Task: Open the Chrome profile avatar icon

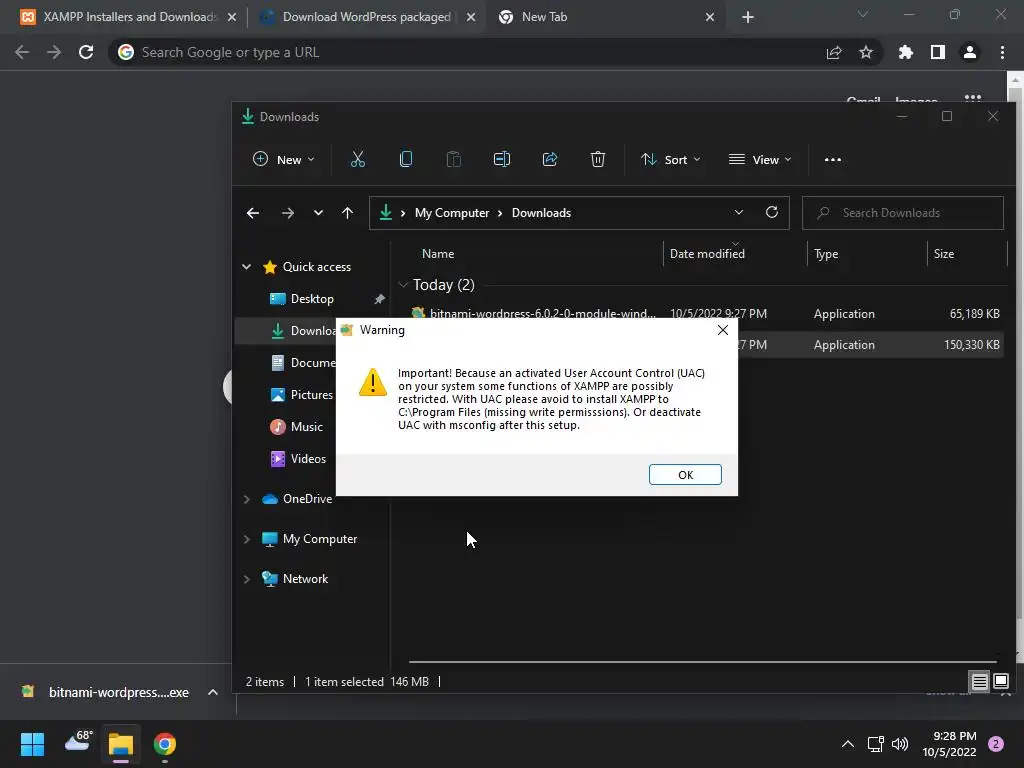Action: click(x=970, y=52)
